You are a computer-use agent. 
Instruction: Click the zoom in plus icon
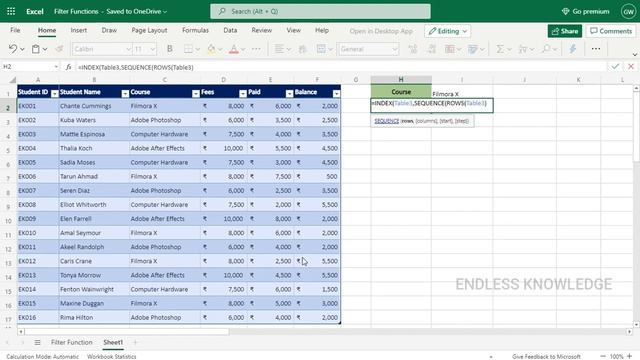pyautogui.click(x=629, y=356)
